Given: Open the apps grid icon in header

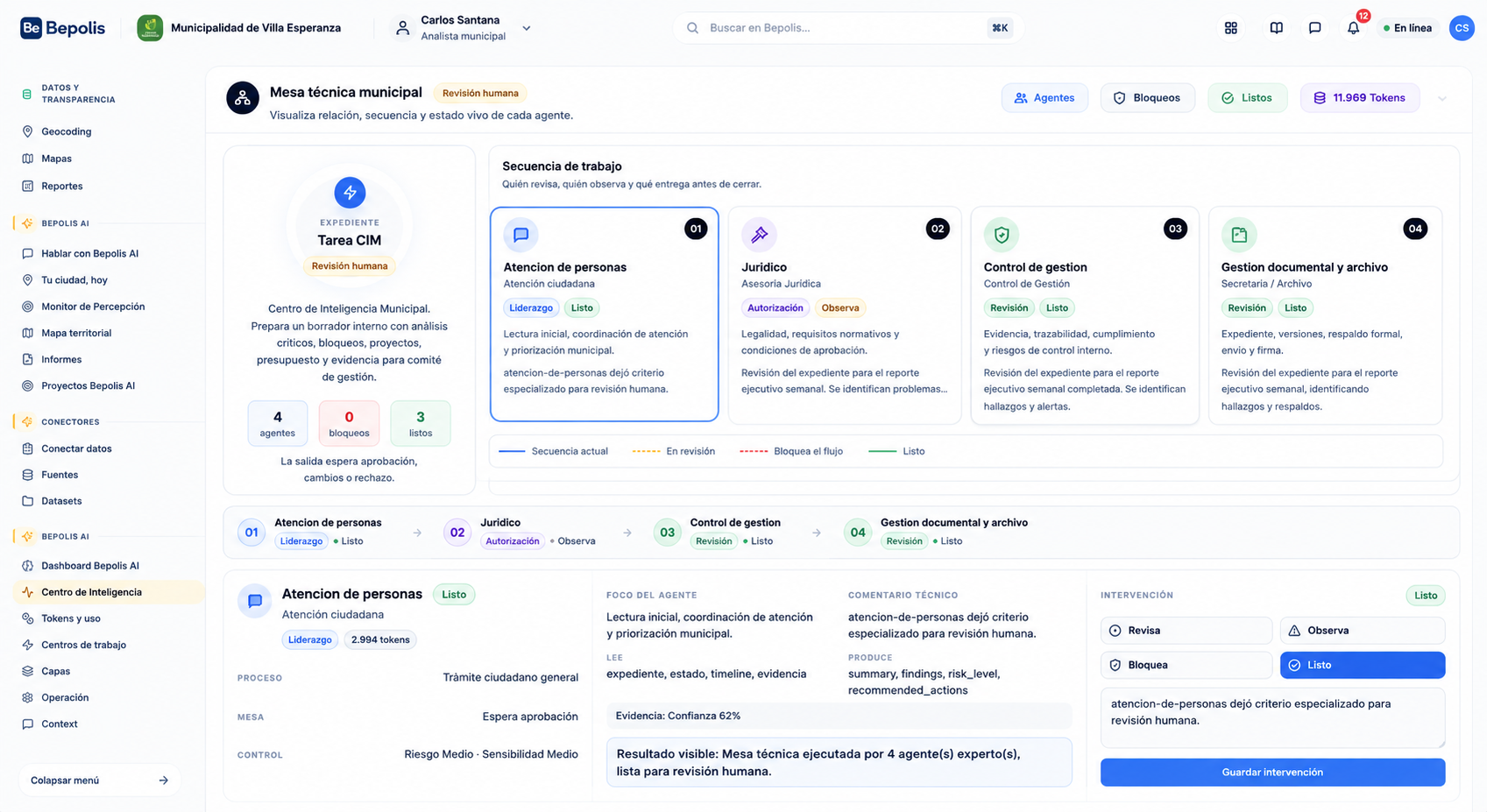Looking at the screenshot, I should point(1230,28).
